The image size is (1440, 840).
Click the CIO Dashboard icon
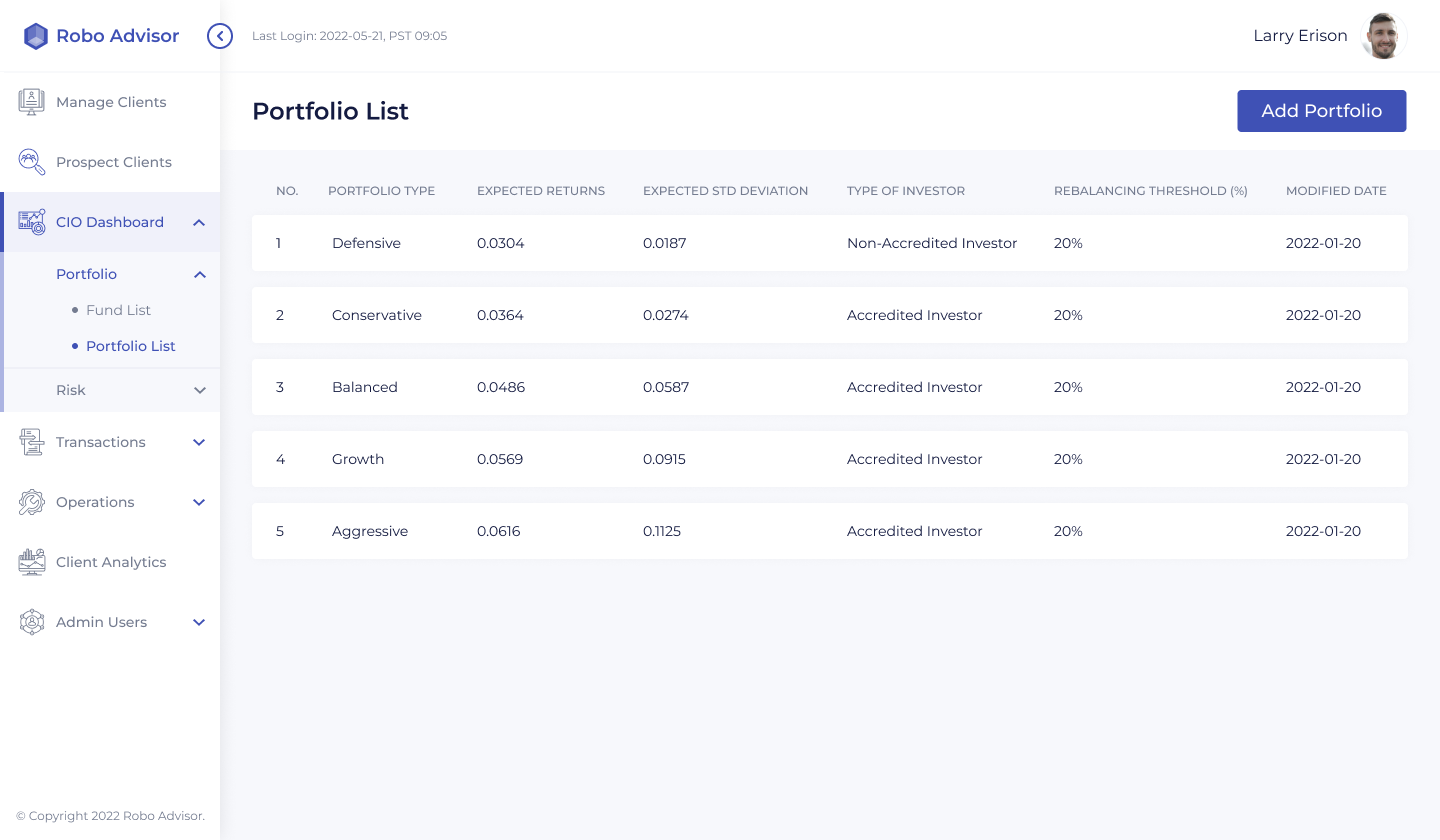tap(32, 222)
